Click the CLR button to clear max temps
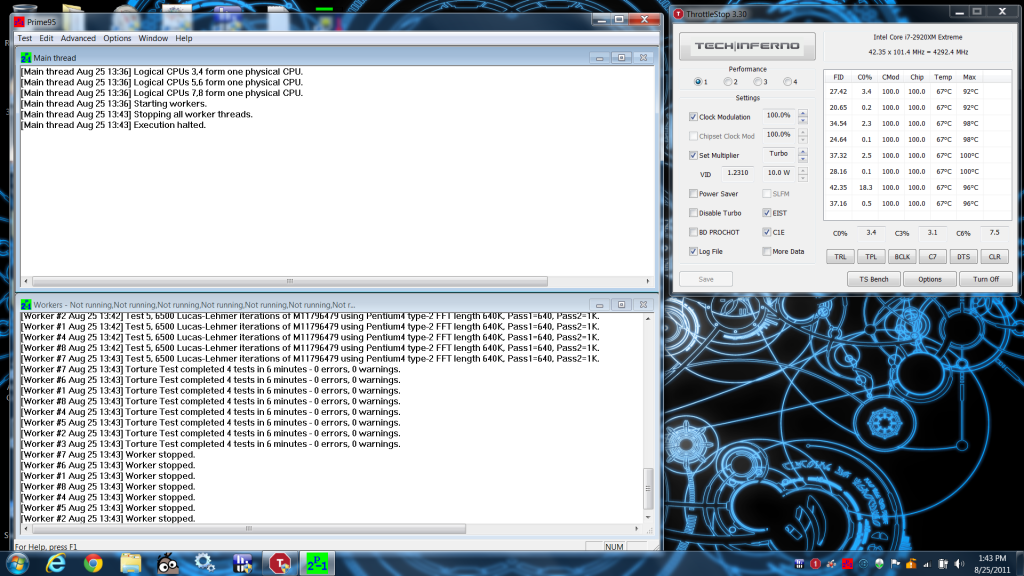 (994, 257)
